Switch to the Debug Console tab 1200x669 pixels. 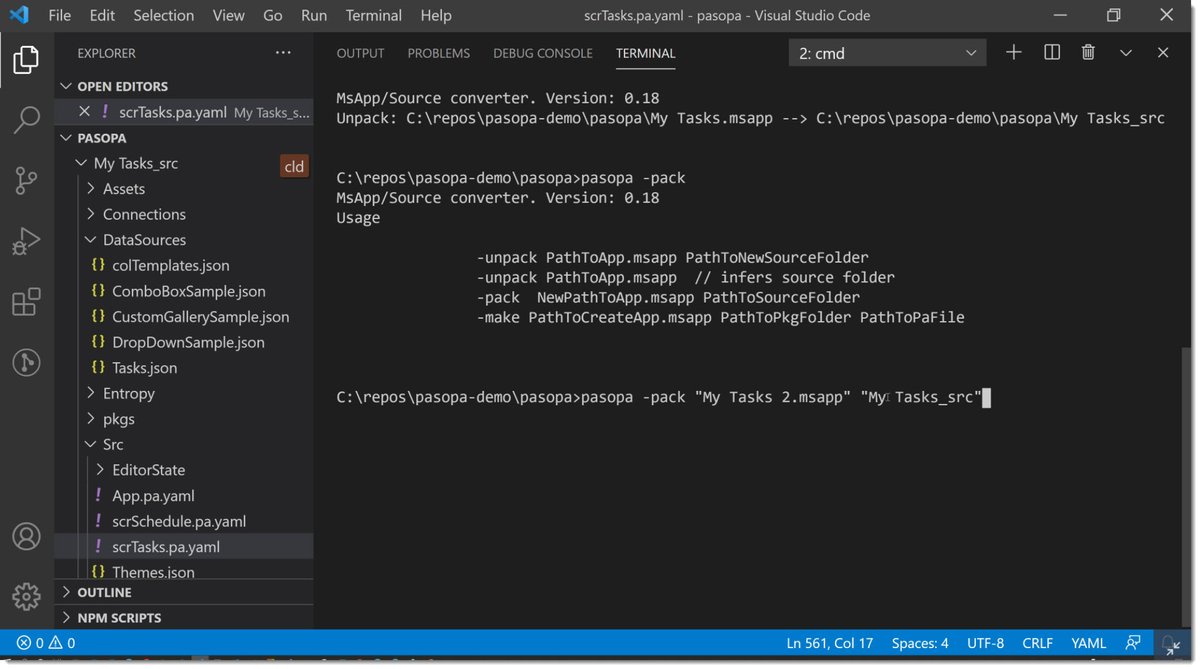[x=543, y=53]
